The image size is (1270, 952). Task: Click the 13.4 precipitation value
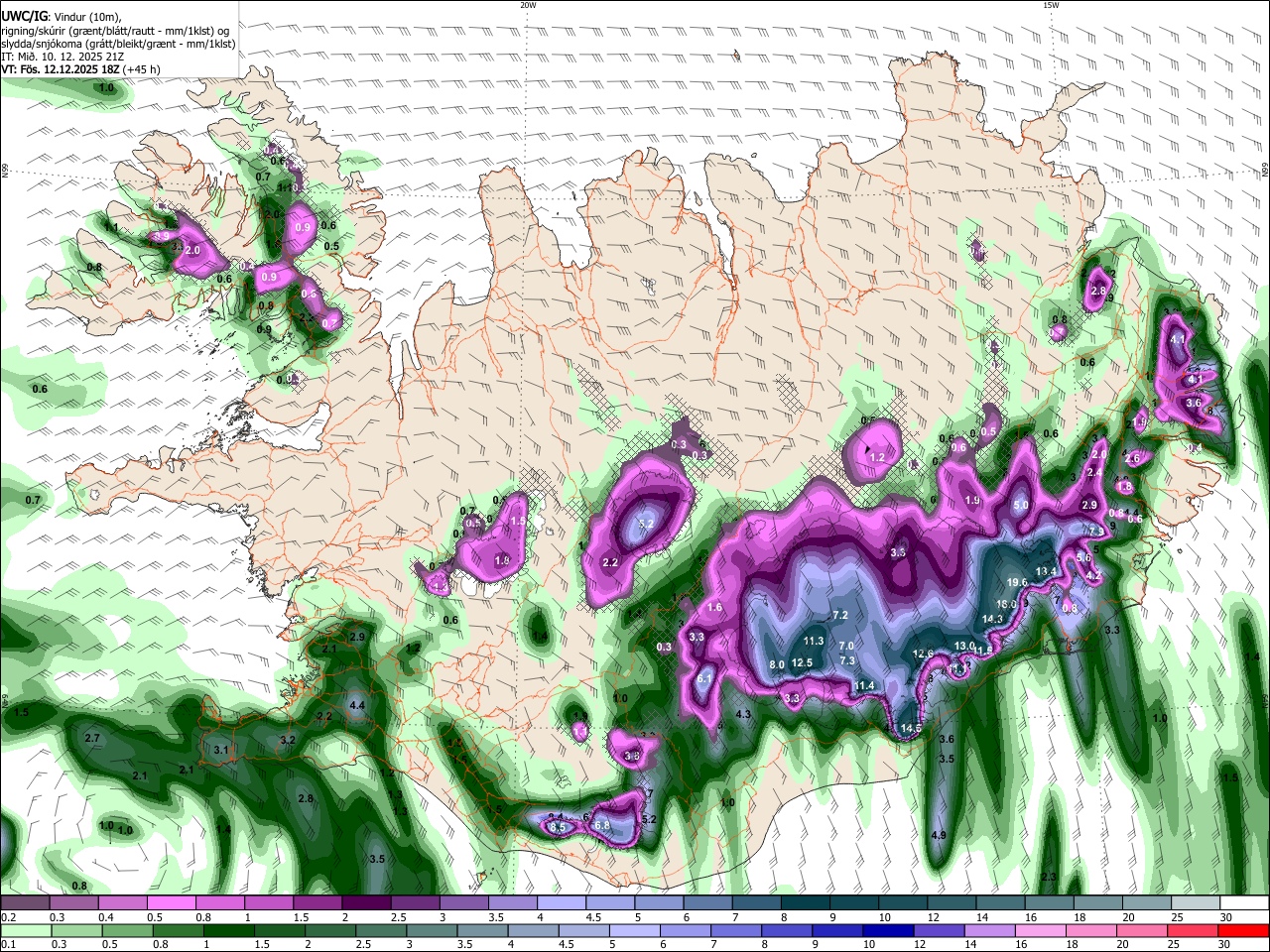tap(1046, 572)
